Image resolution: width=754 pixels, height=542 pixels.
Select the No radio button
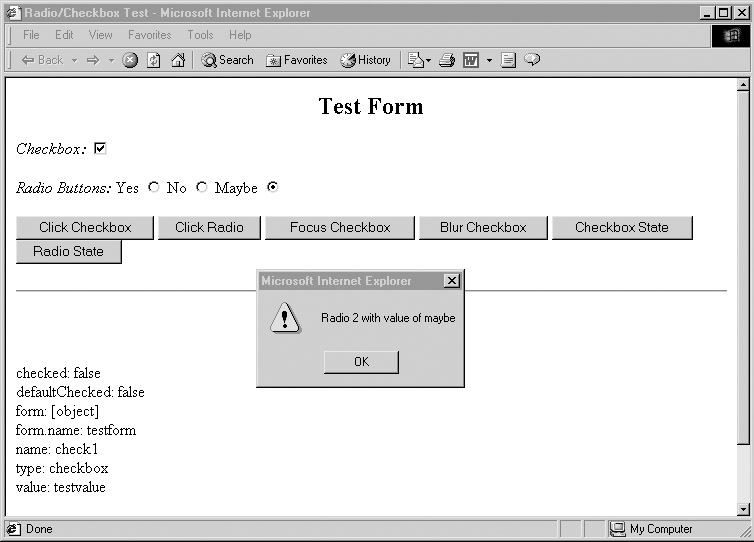coord(202,187)
